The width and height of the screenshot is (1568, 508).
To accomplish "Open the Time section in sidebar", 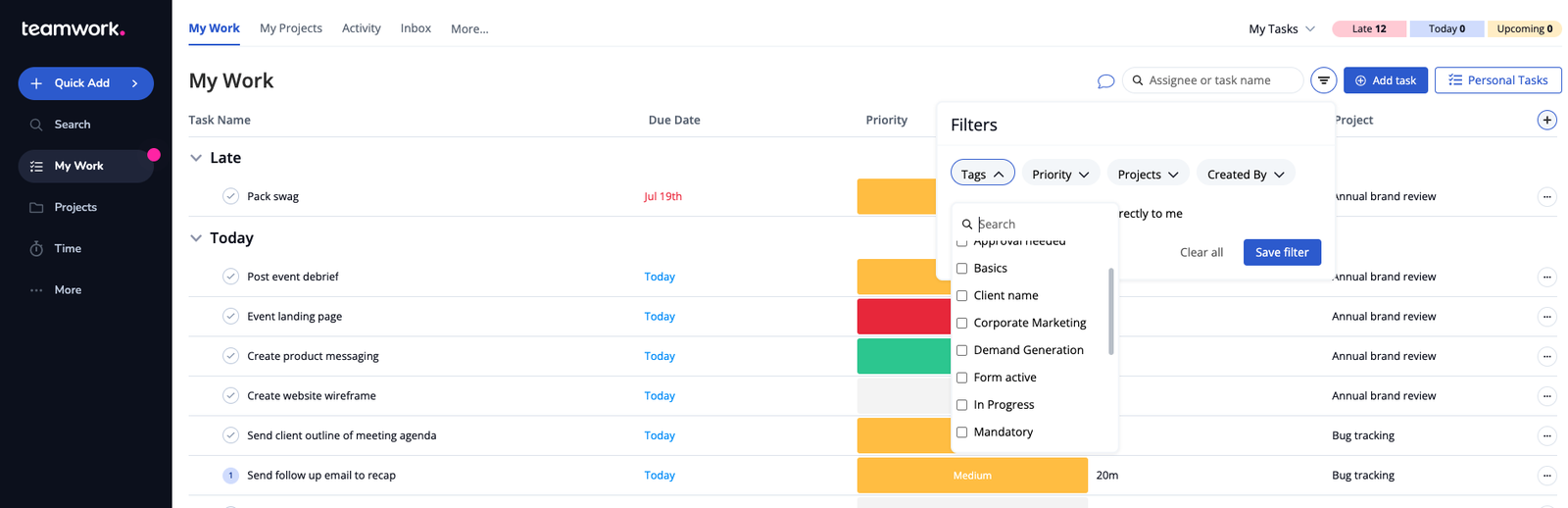I will coord(68,249).
